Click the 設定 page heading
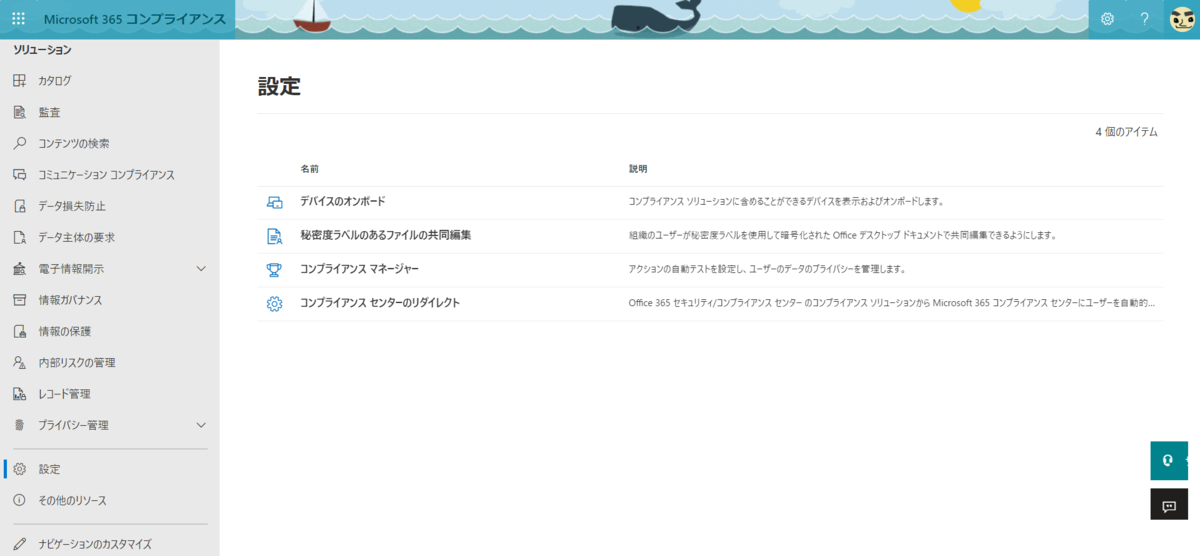 (x=279, y=86)
